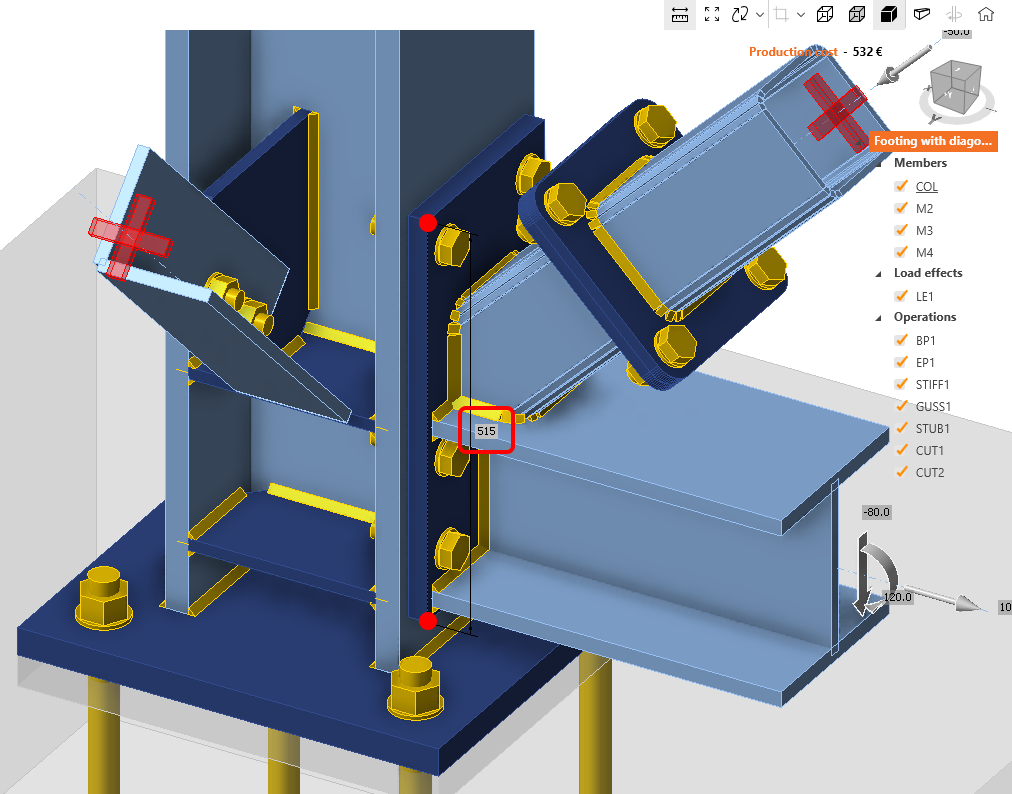Switch to shaded wireframe cube view
The height and width of the screenshot is (794, 1012).
click(x=857, y=14)
